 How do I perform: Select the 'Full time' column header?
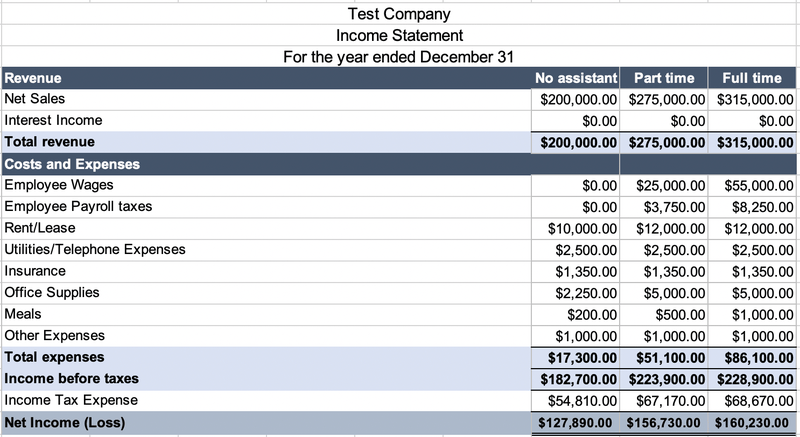pos(752,78)
